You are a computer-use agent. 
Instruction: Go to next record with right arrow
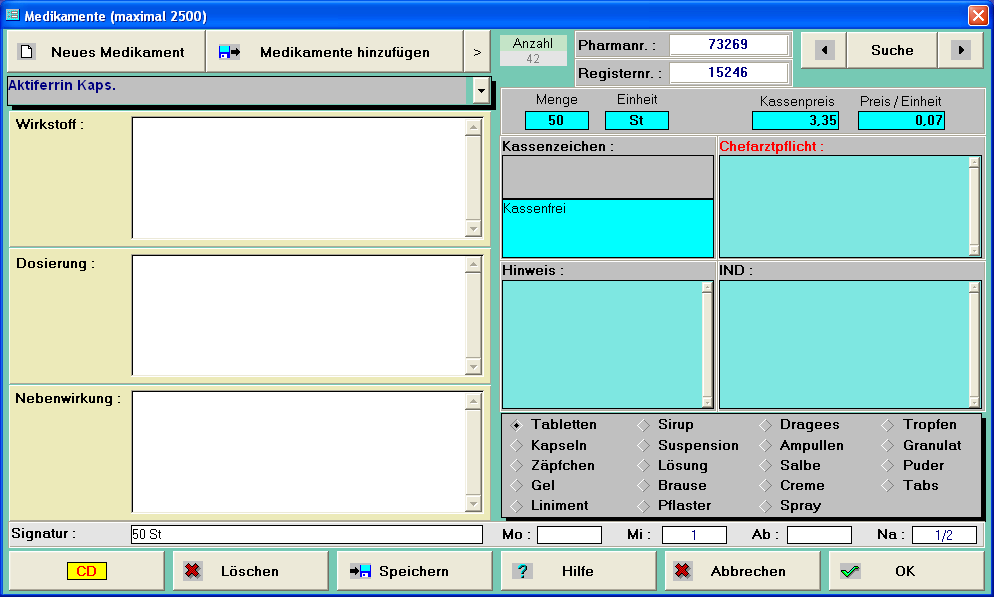(x=960, y=50)
